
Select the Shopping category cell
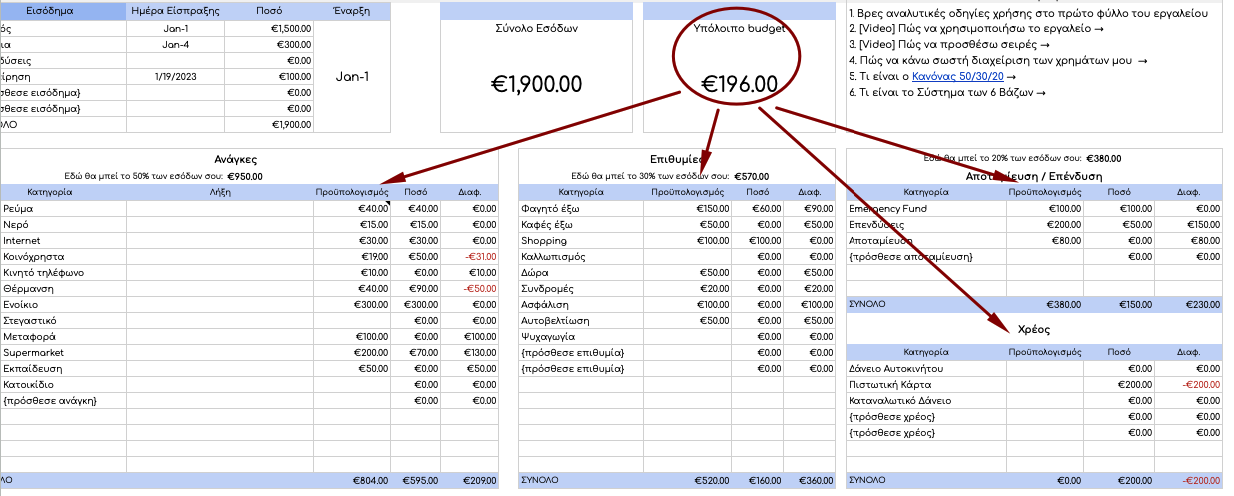(544, 240)
